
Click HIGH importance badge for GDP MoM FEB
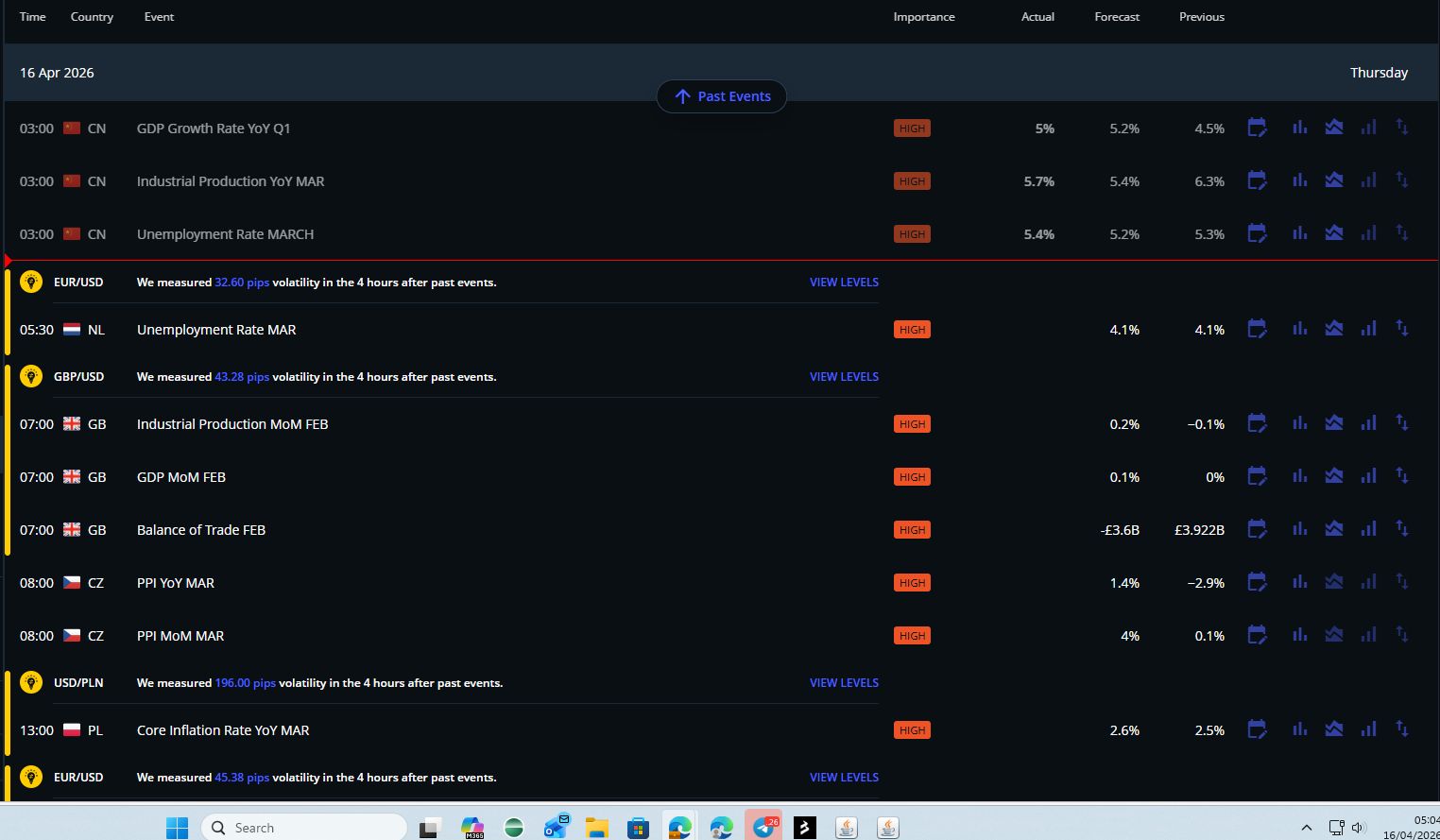[912, 477]
